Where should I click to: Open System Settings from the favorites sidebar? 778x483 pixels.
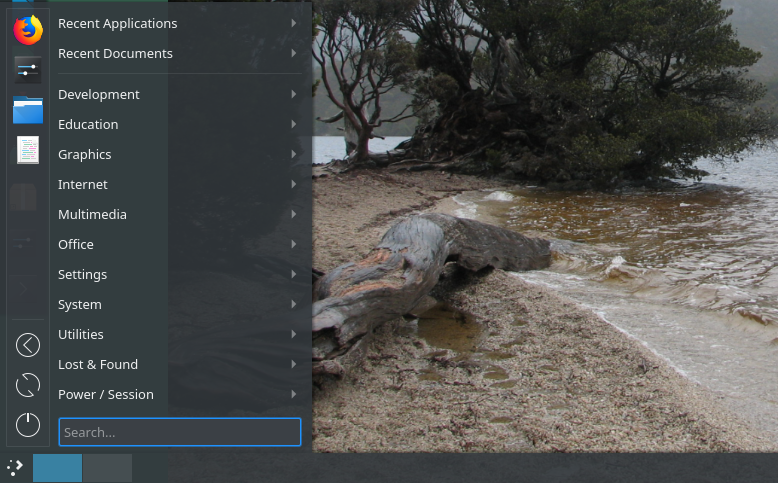pyautogui.click(x=28, y=69)
